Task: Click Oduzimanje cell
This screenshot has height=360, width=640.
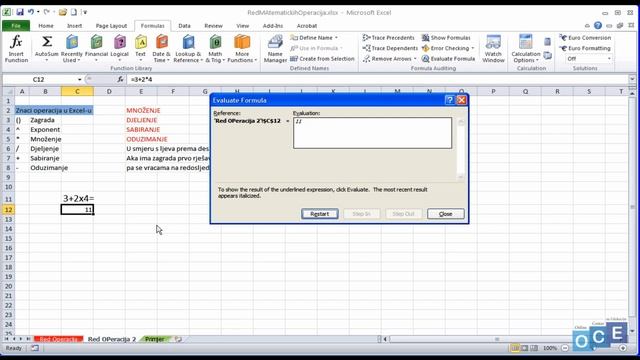Action: point(45,167)
